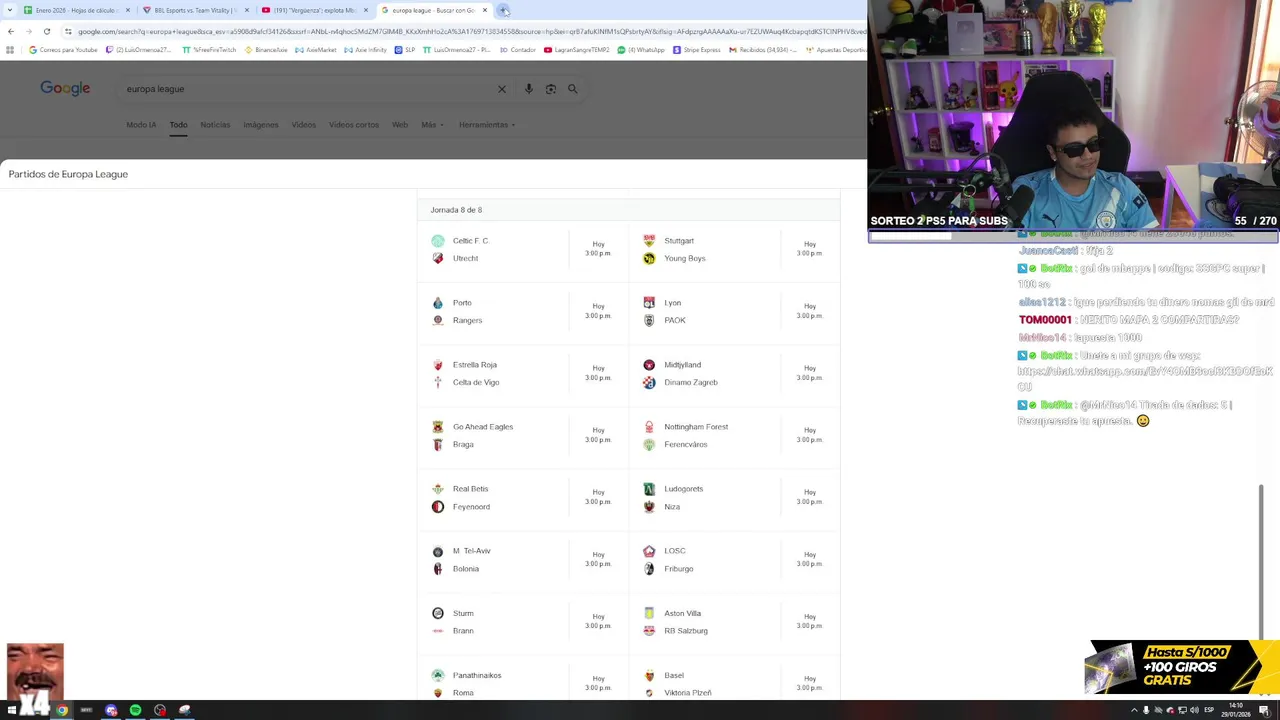The width and height of the screenshot is (1280, 720).
Task: Open the Lyon vs PAOK match
Action: coord(735,311)
